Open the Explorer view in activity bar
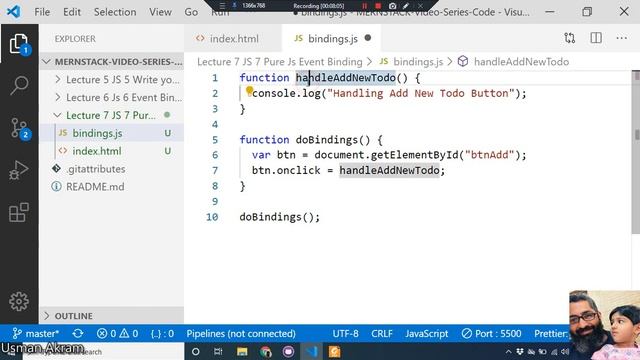Screen dimensions: 640x360 [19, 44]
